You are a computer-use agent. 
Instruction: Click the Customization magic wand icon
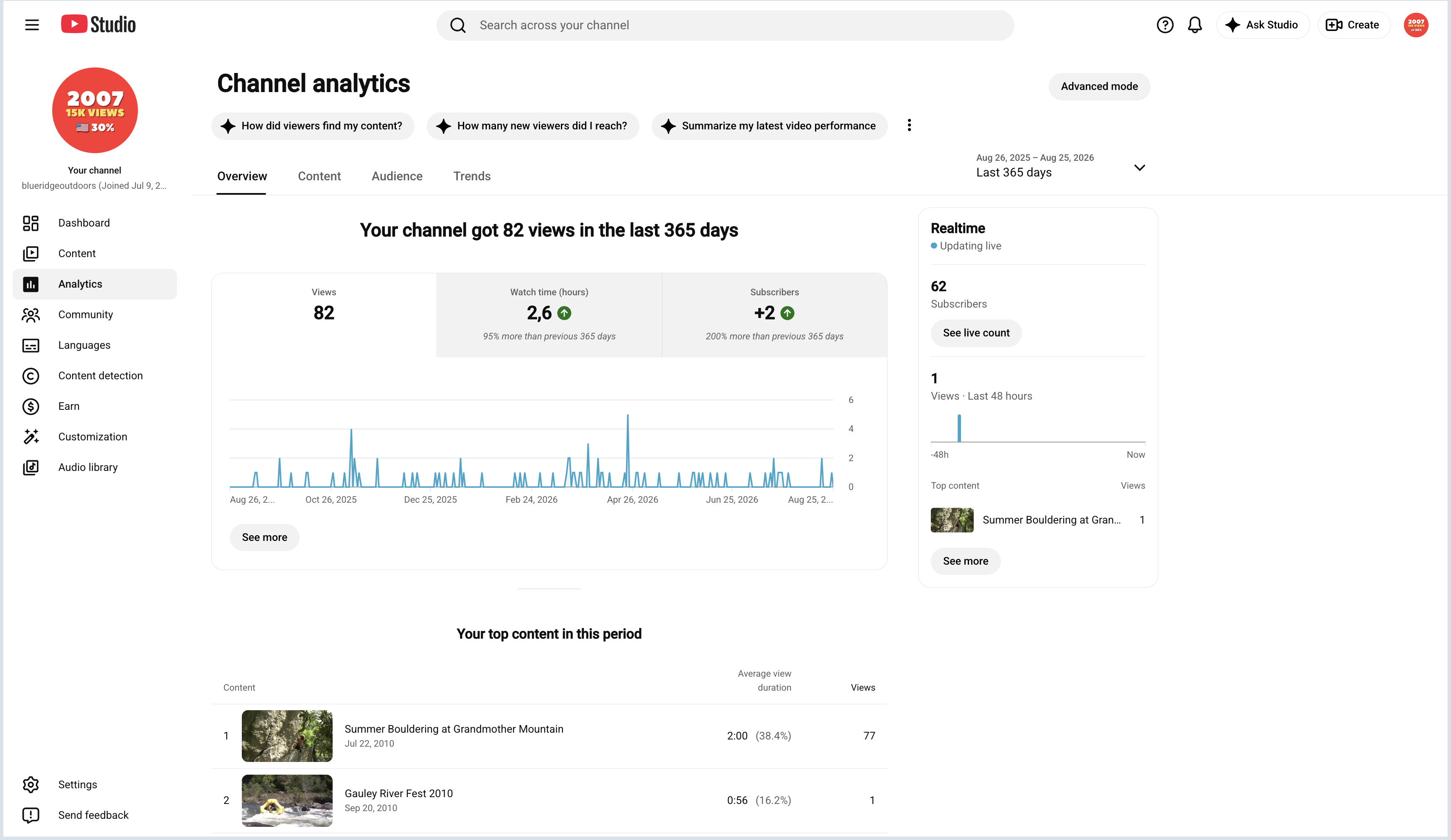click(x=31, y=437)
